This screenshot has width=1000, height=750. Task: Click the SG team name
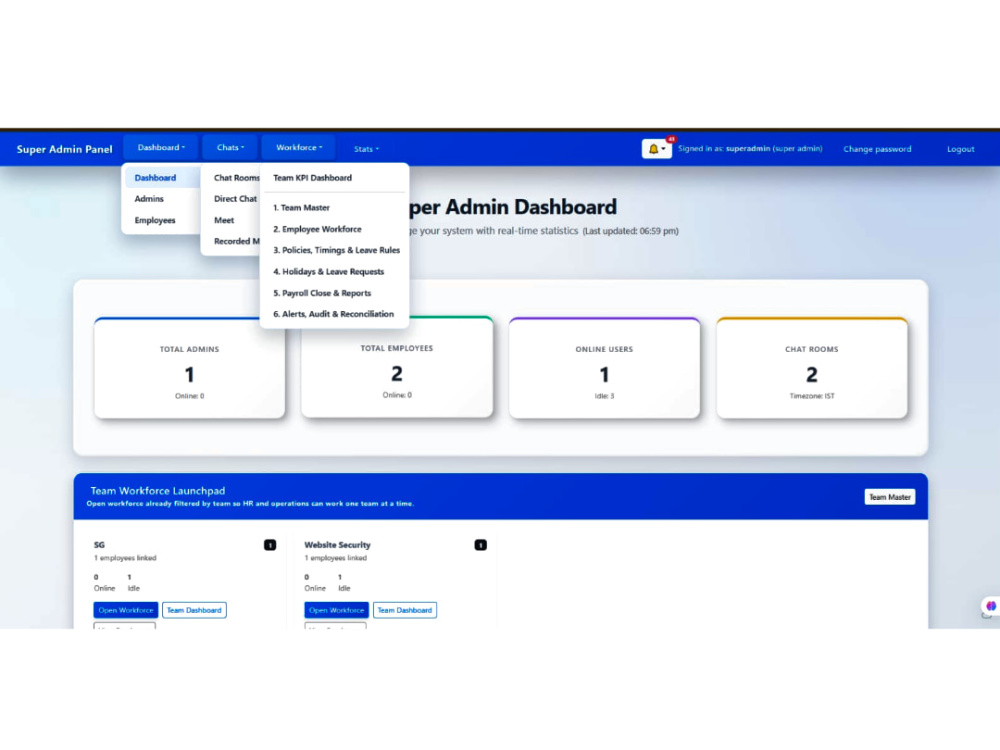(x=99, y=545)
